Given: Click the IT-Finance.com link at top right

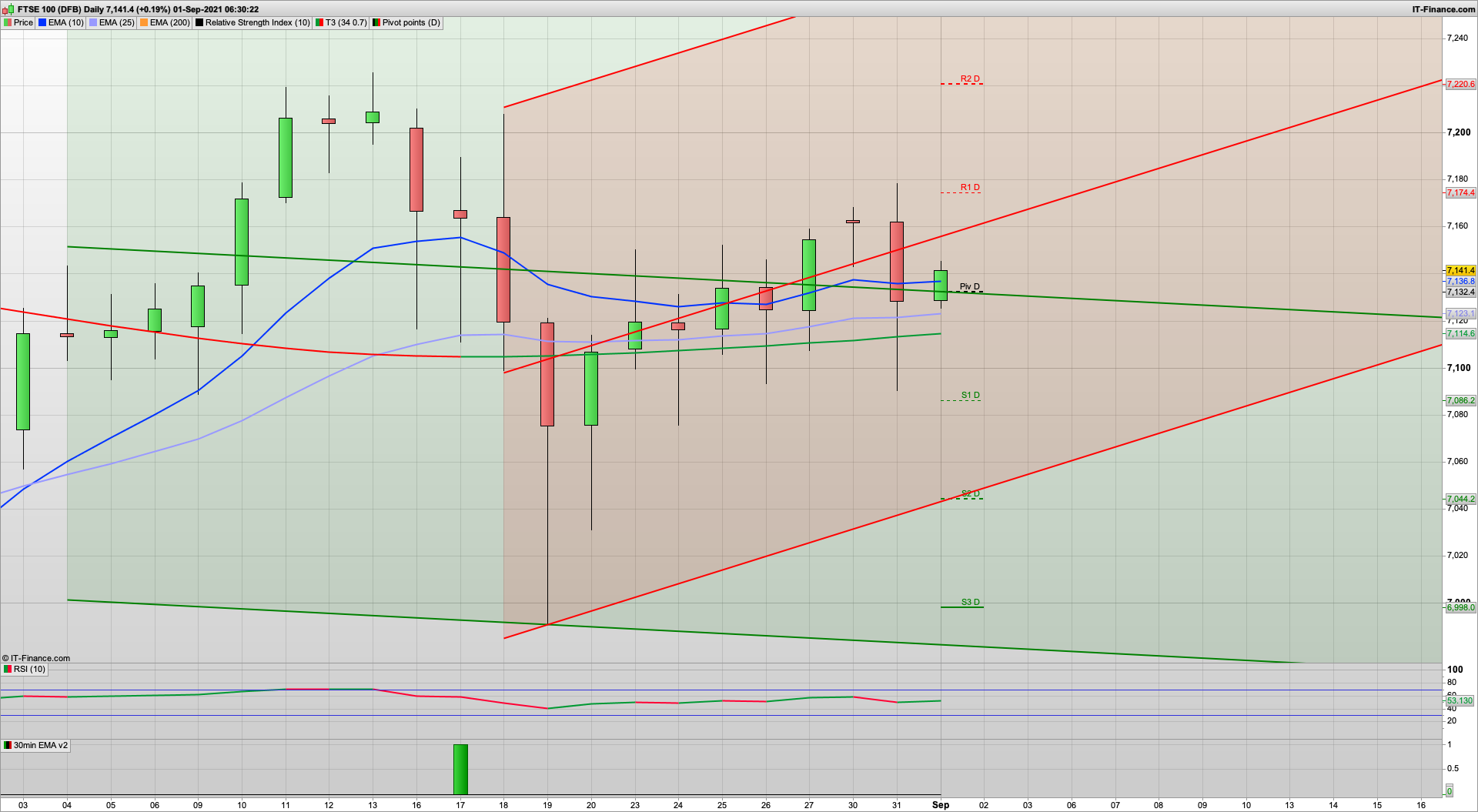Looking at the screenshot, I should [1443, 9].
